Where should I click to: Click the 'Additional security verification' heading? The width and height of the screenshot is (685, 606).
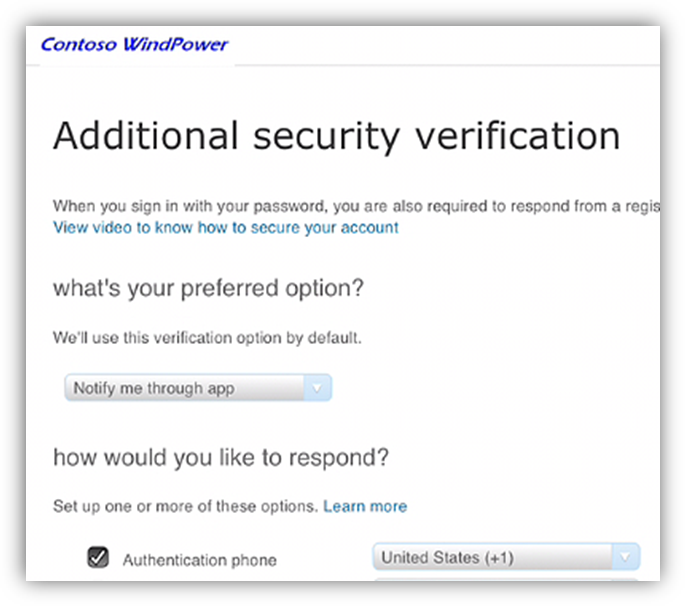(x=336, y=135)
